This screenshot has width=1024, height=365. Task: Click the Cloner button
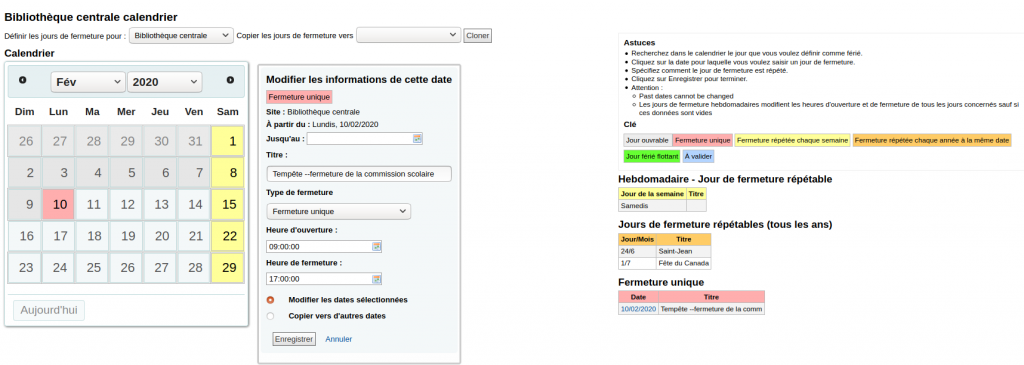(477, 36)
